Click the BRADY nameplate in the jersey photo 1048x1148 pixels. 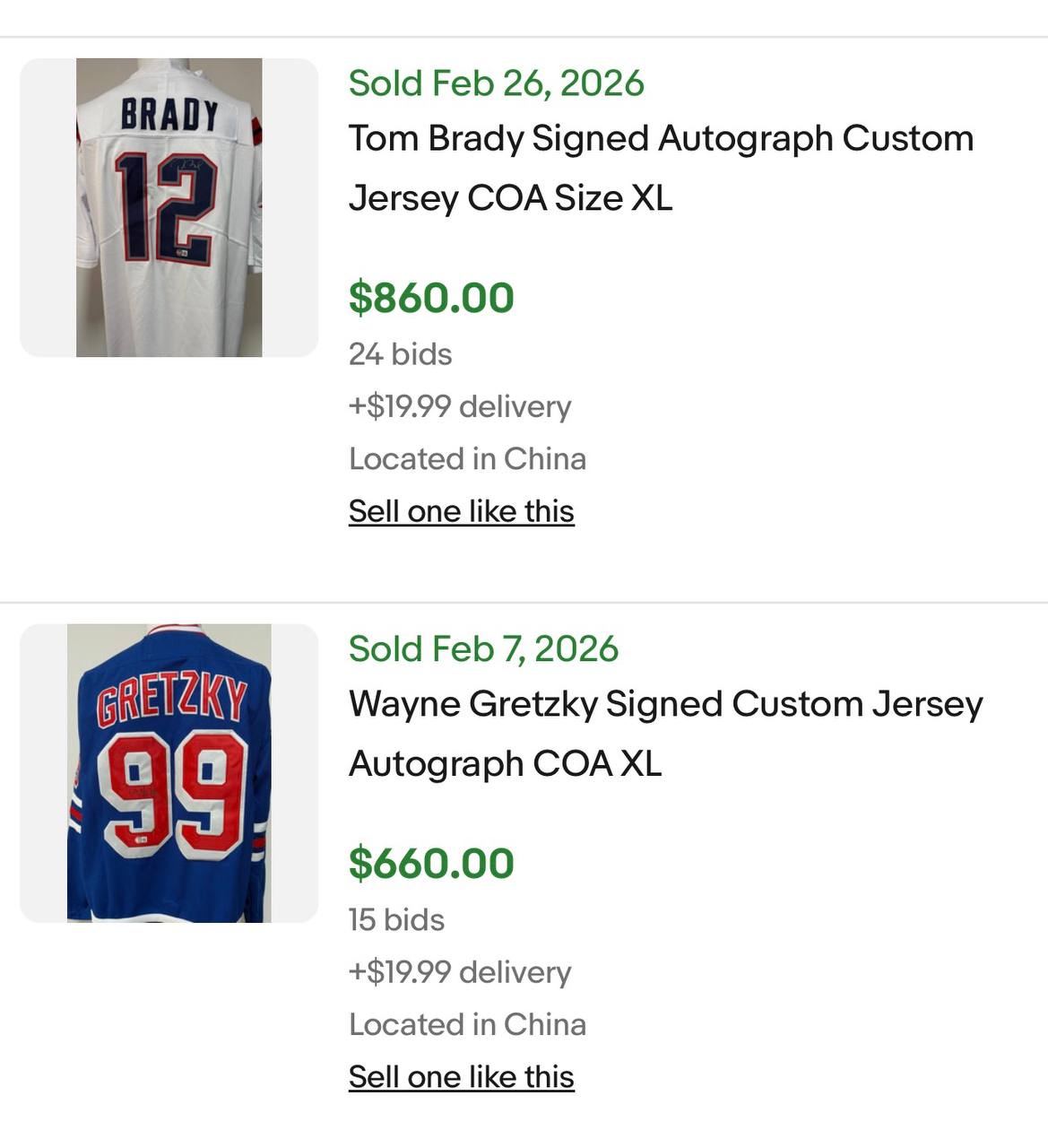[169, 115]
